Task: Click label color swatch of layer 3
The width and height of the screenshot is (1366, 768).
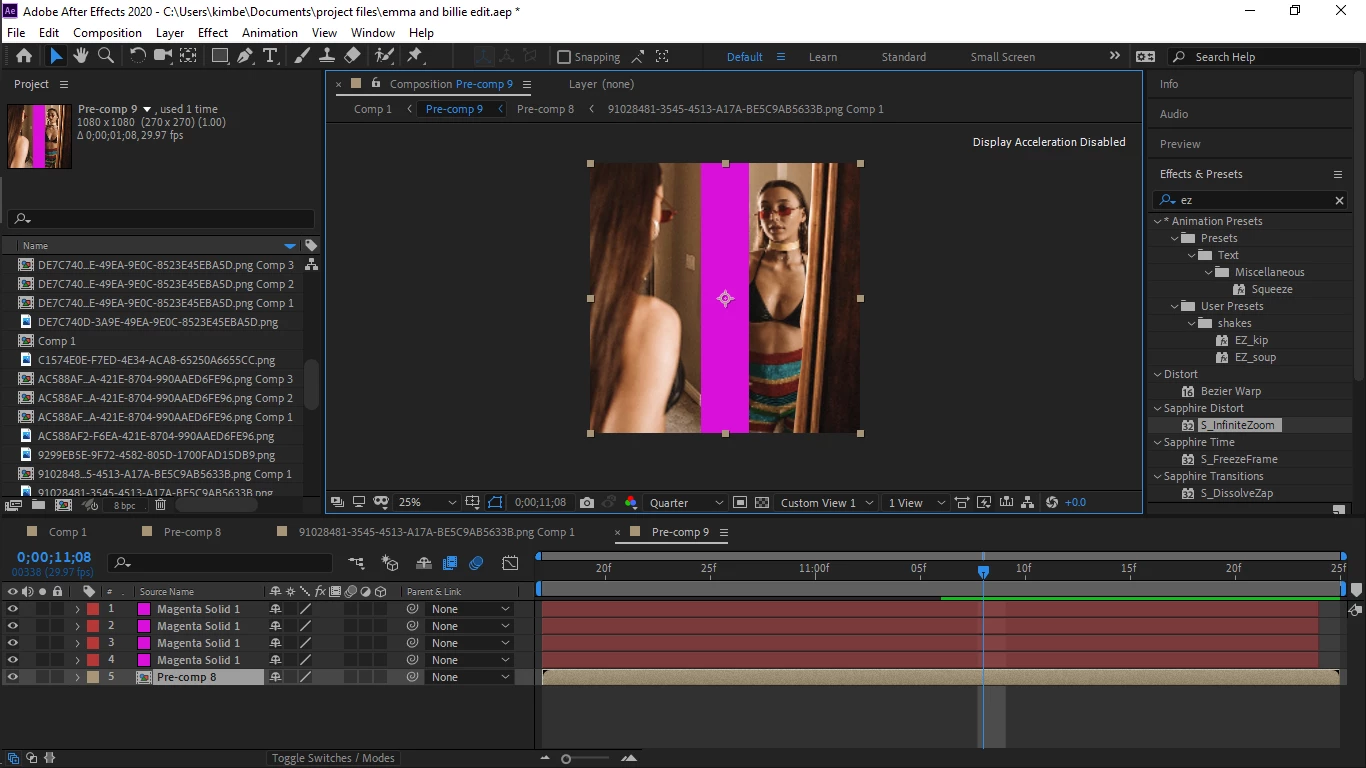Action: click(x=93, y=643)
